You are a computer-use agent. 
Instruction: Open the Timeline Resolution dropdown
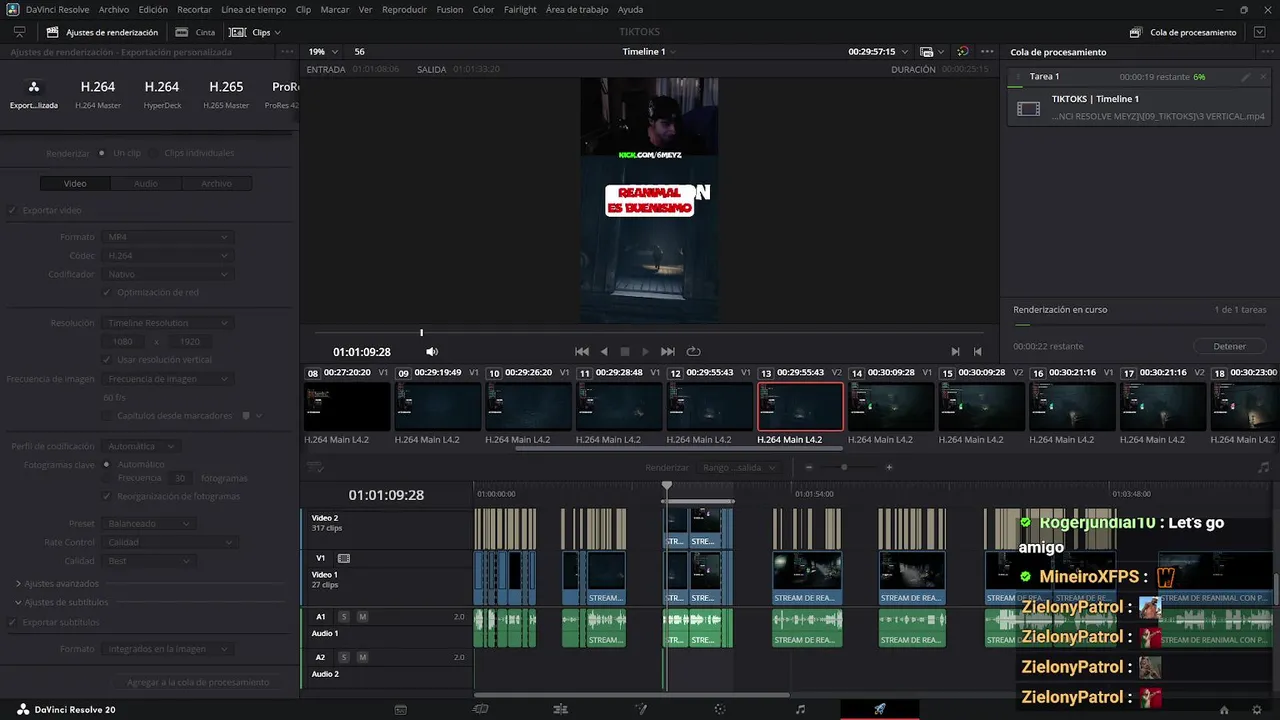(x=167, y=323)
